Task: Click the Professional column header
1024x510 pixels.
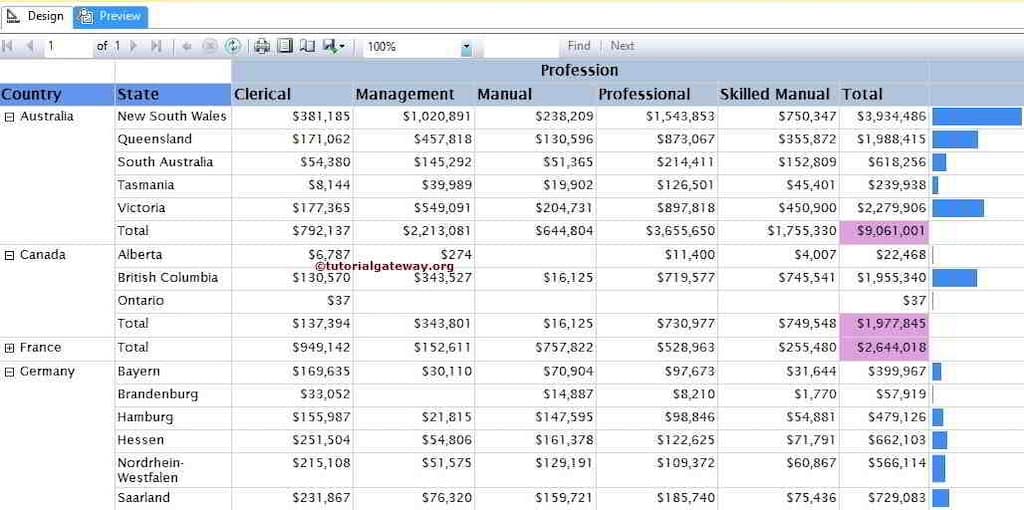Action: coord(657,95)
